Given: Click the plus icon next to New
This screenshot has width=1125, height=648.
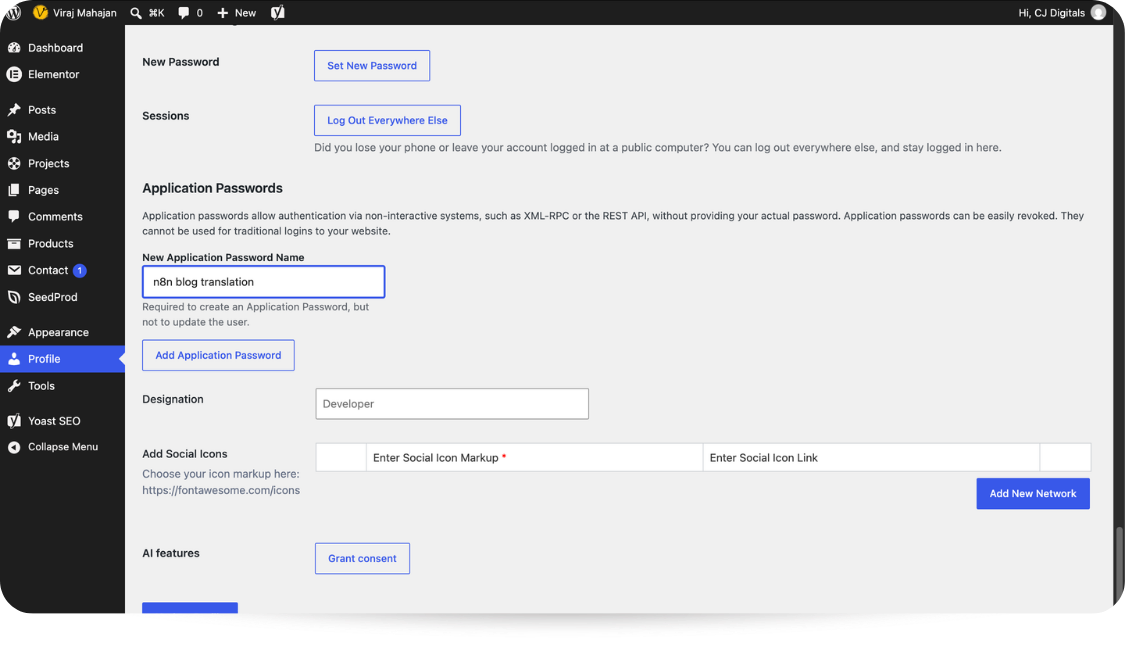Looking at the screenshot, I should coord(222,13).
